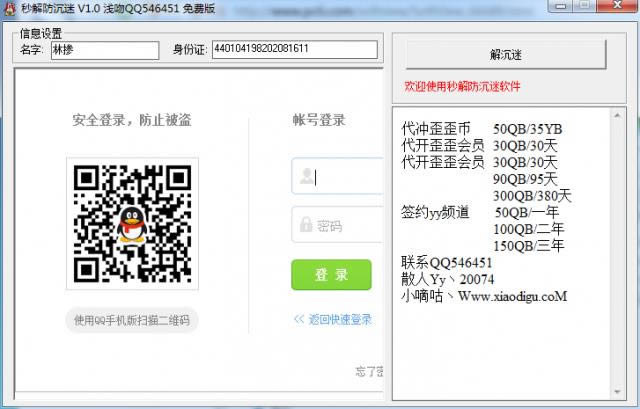
Task: Click the 帐号登录 heading
Action: pyautogui.click(x=319, y=120)
